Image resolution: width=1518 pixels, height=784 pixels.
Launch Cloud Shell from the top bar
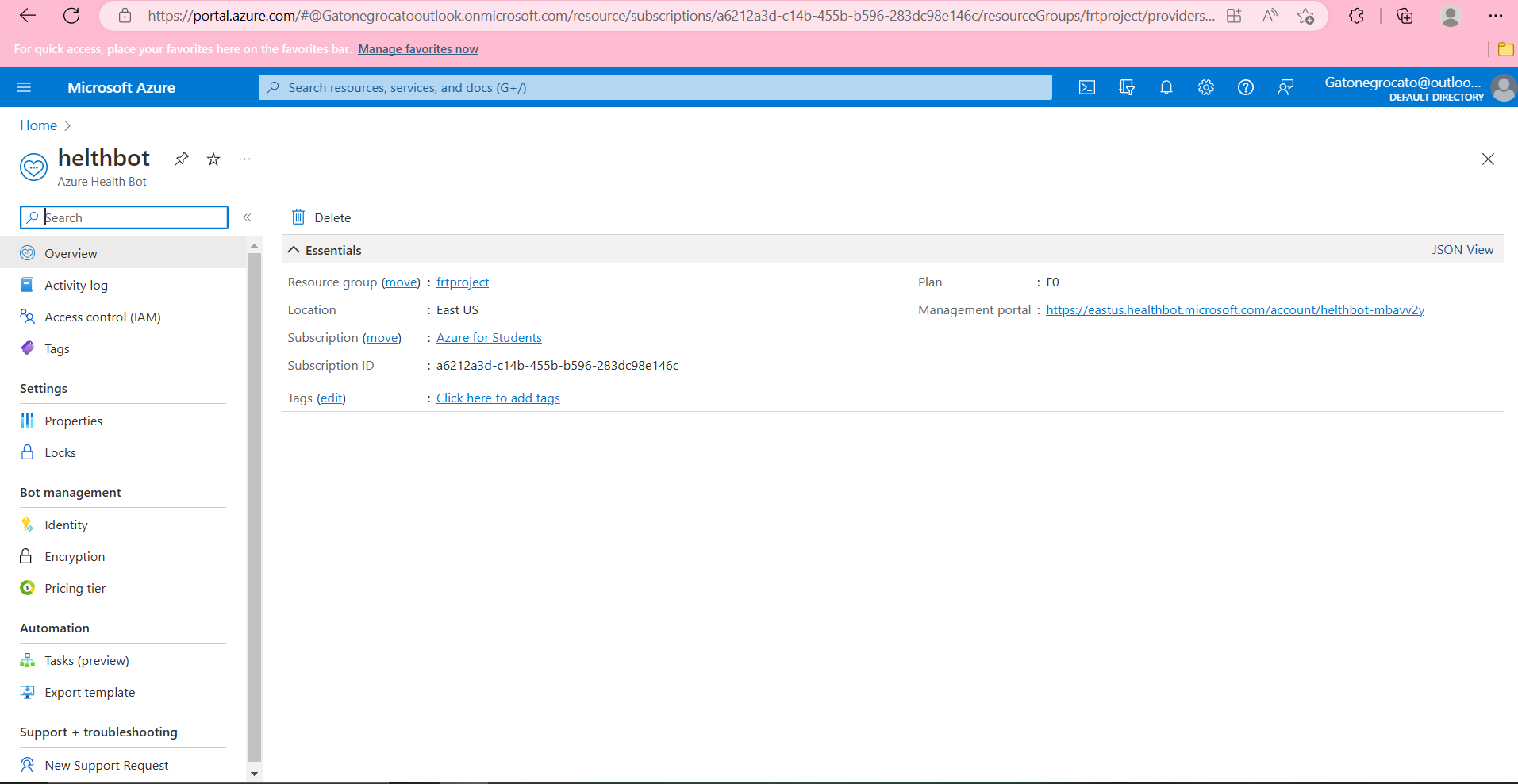(1087, 87)
